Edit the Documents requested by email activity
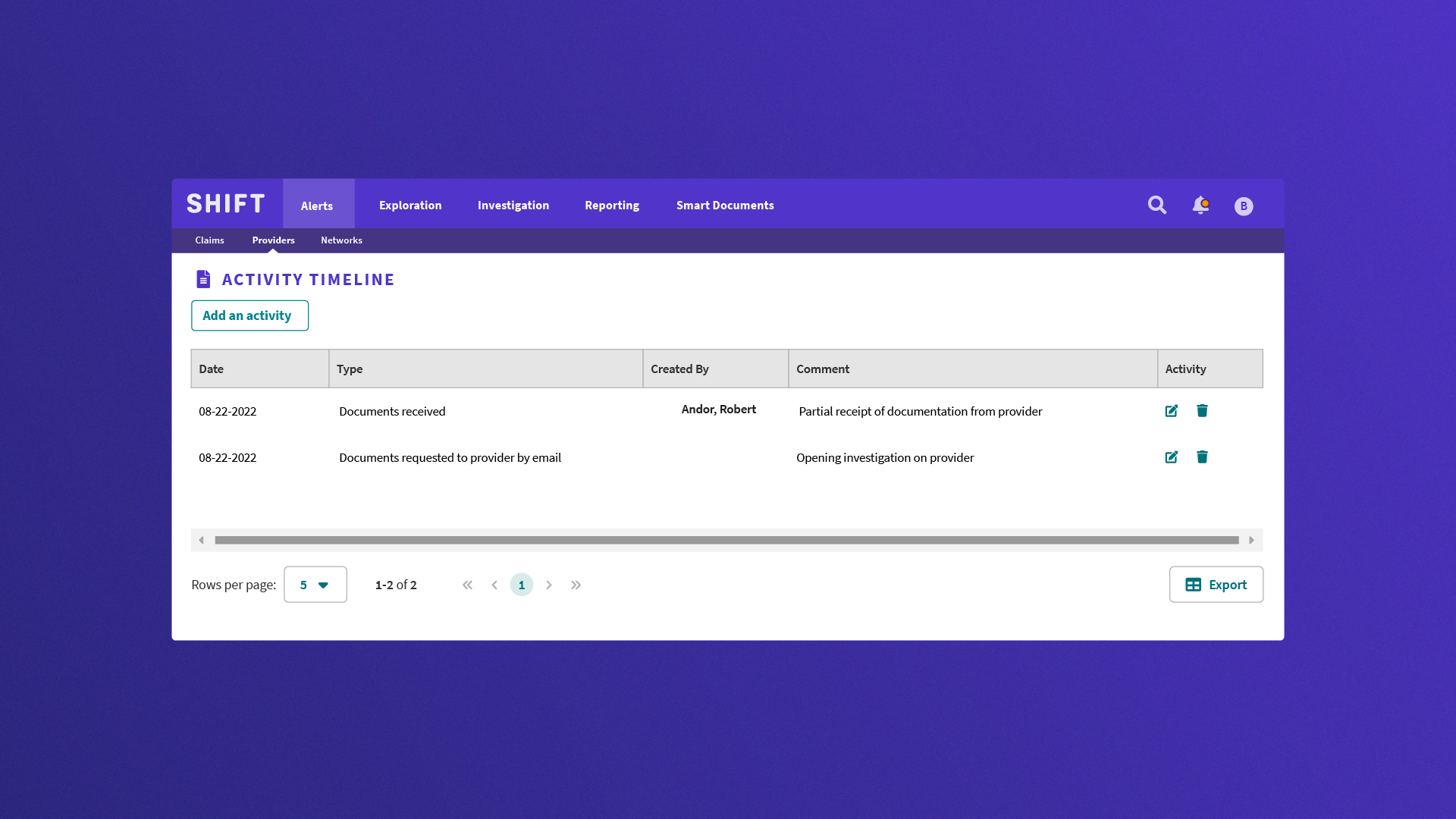The width and height of the screenshot is (1456, 819). [1171, 457]
